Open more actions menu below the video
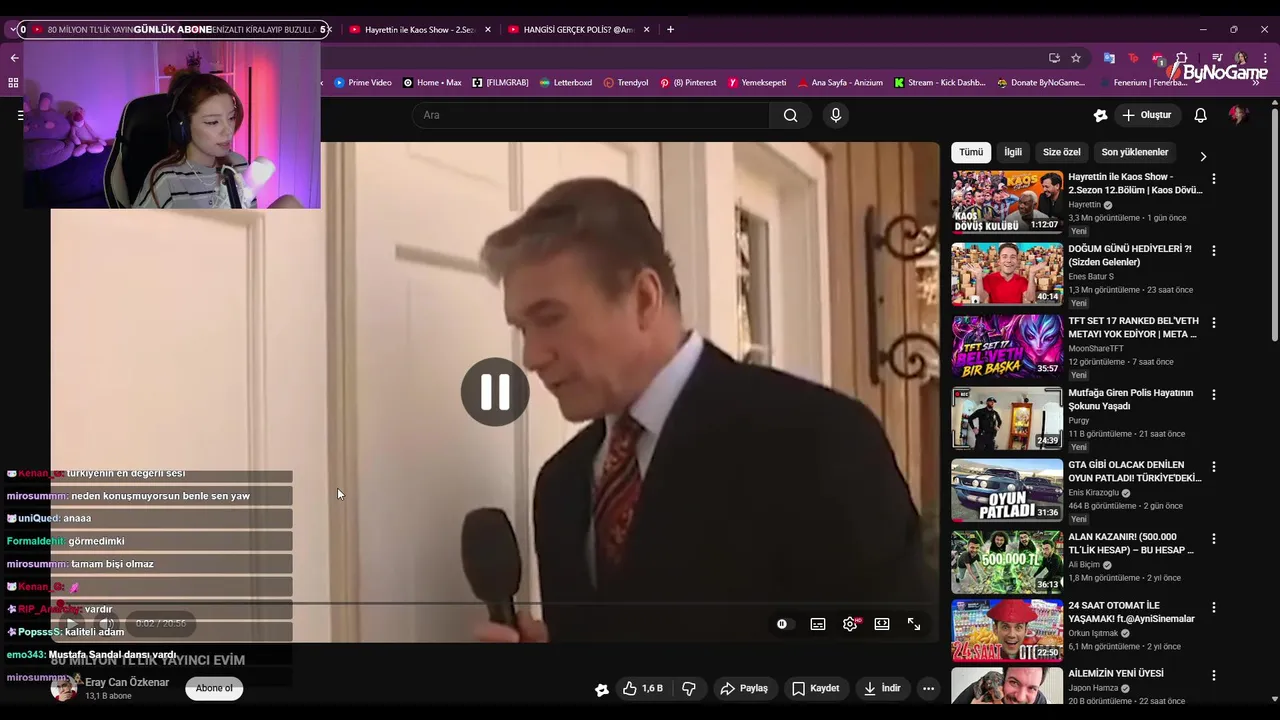 928,689
